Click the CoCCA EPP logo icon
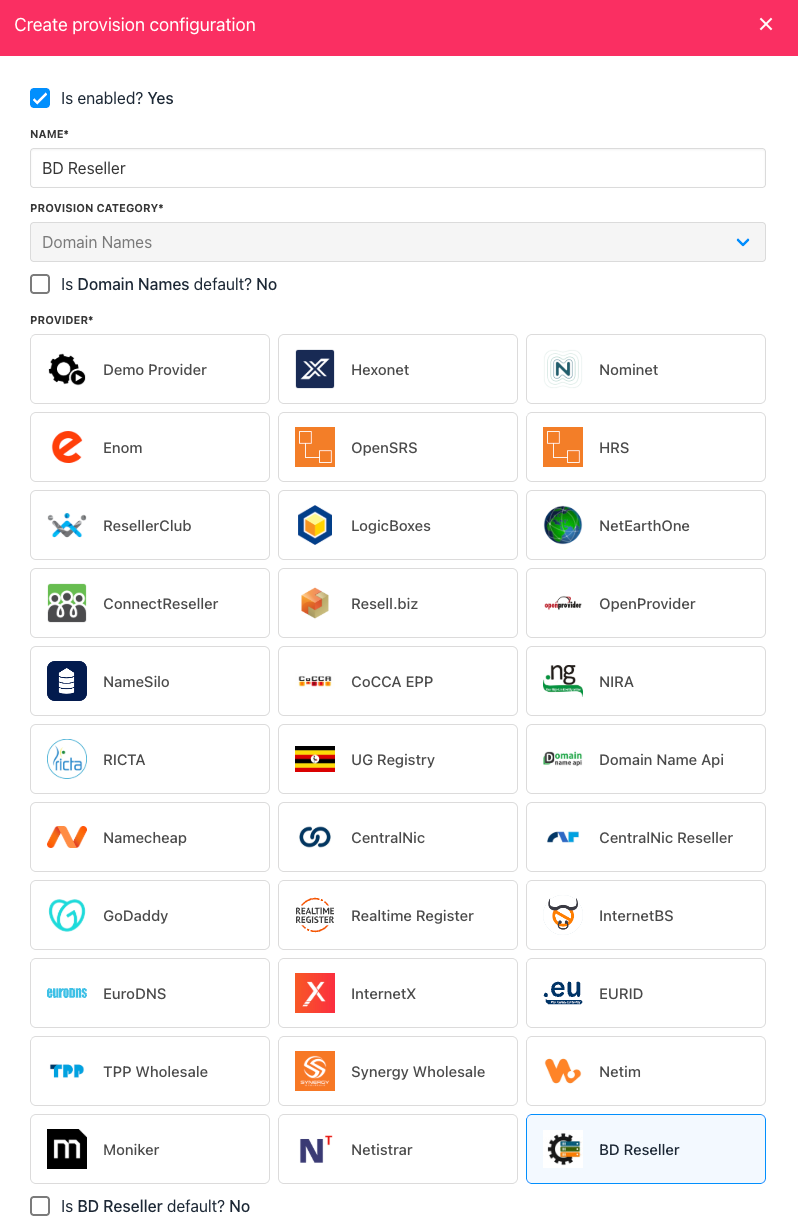The height and width of the screenshot is (1223, 798). (315, 682)
